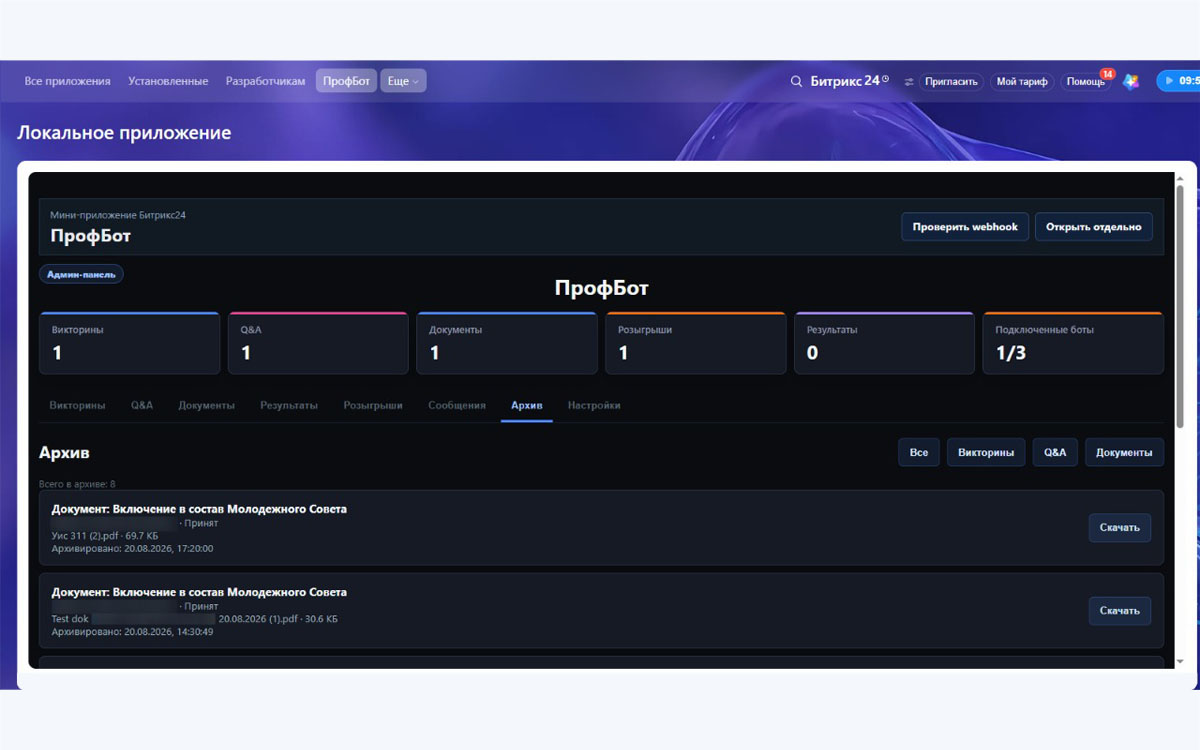Image resolution: width=1200 pixels, height=750 pixels.
Task: Open the Документы tab
Action: pos(207,405)
